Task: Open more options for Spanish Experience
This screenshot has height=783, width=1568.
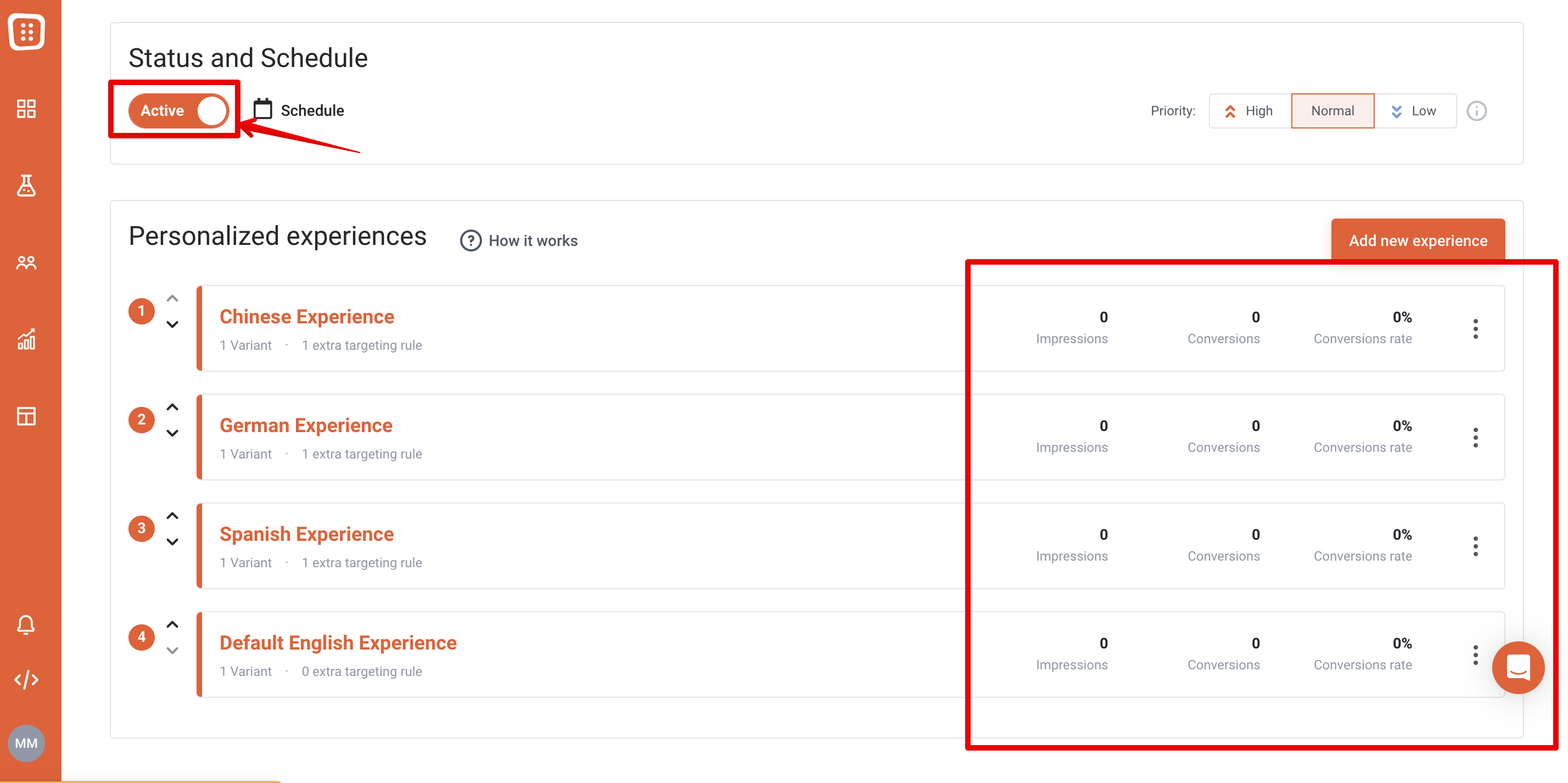Action: click(x=1475, y=546)
